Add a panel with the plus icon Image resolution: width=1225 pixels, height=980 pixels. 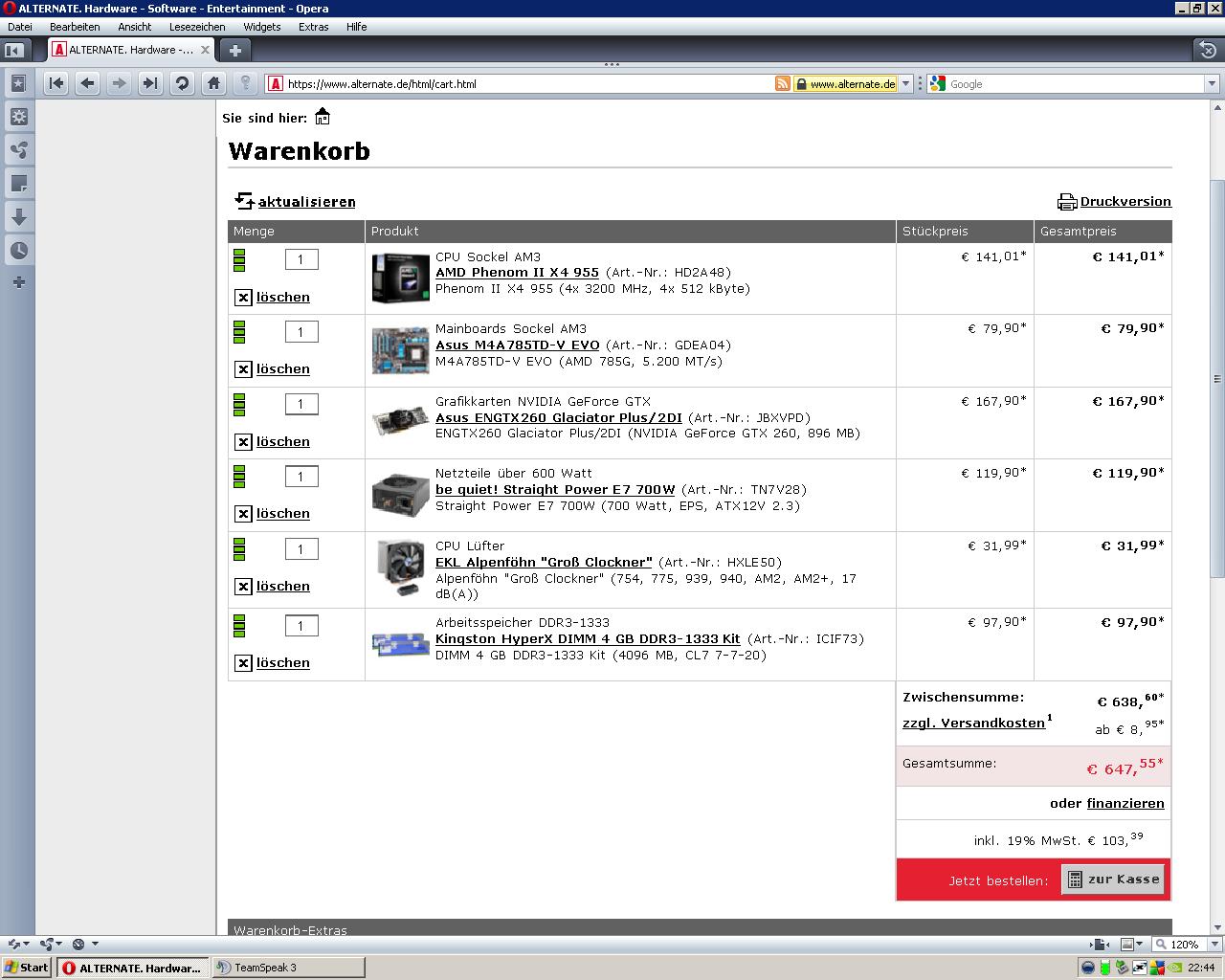[x=18, y=282]
